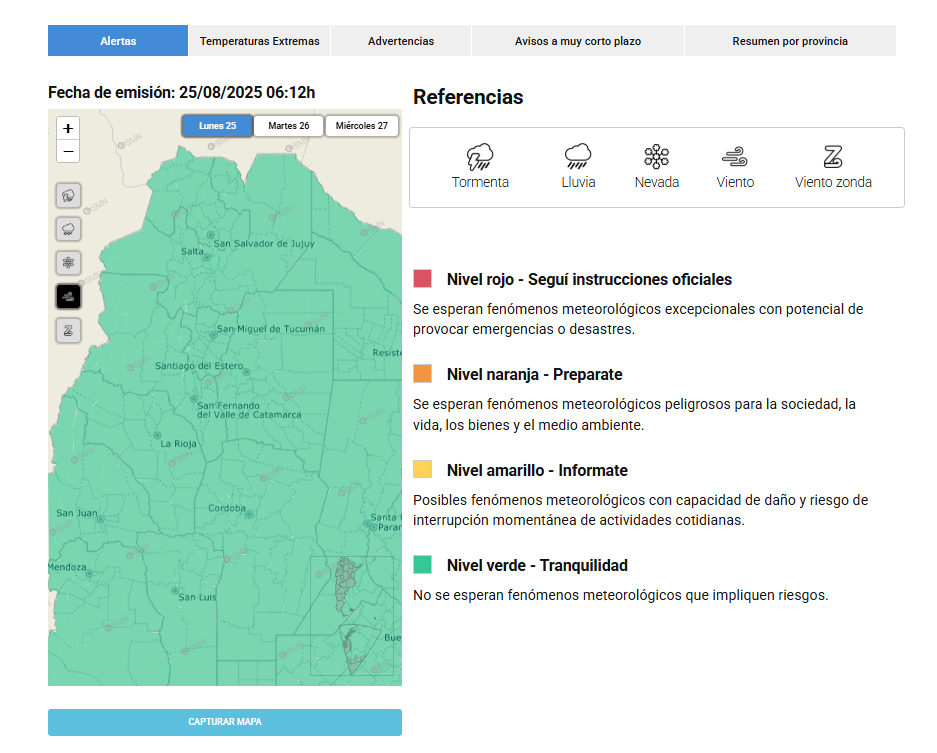
Task: Click the Cordoba label on the map
Action: pos(226,508)
